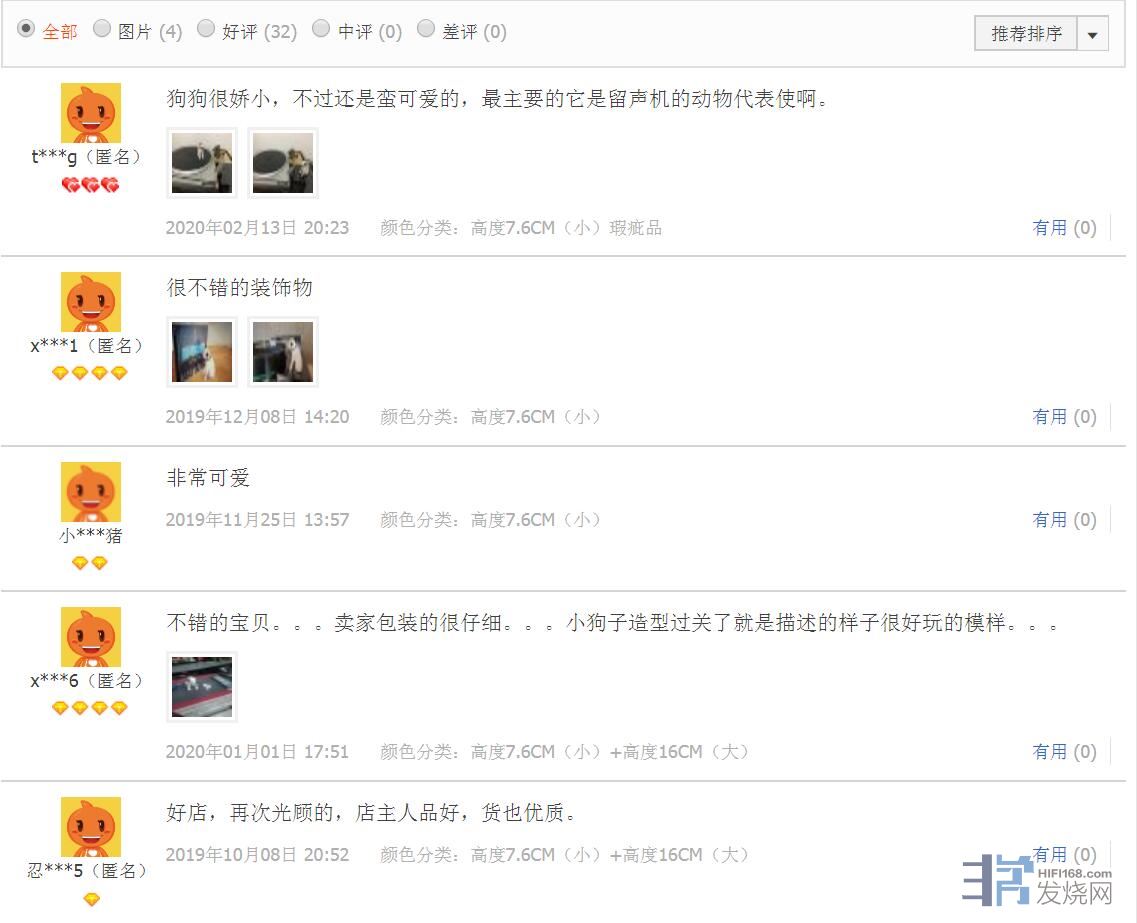The width and height of the screenshot is (1137, 923).
Task: Click dropdown arrow beside 推荐排序
Action: pyautogui.click(x=1093, y=34)
